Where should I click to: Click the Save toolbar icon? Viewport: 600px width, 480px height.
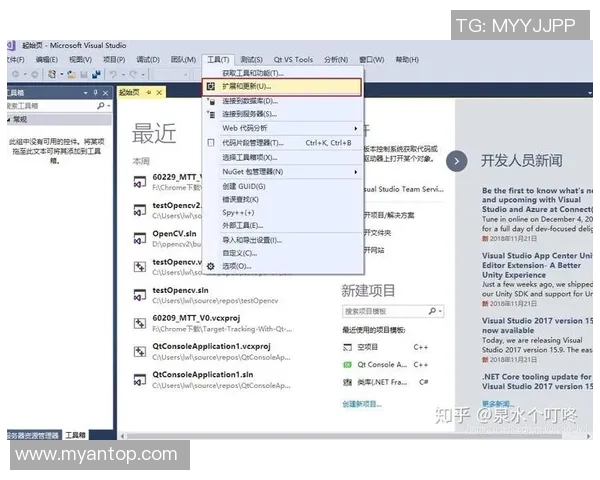(x=84, y=74)
